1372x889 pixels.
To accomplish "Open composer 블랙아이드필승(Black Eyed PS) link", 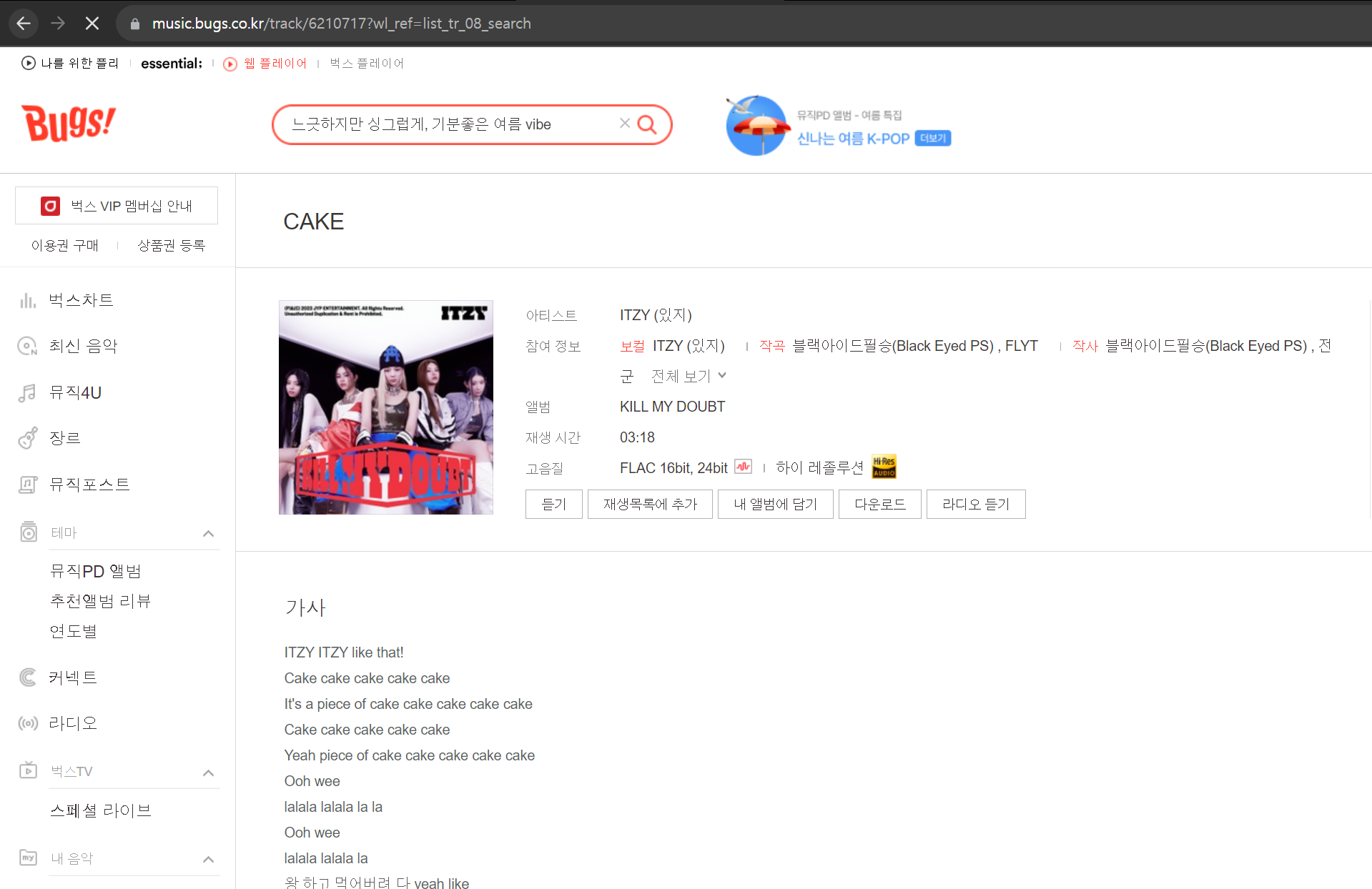I will tap(893, 346).
